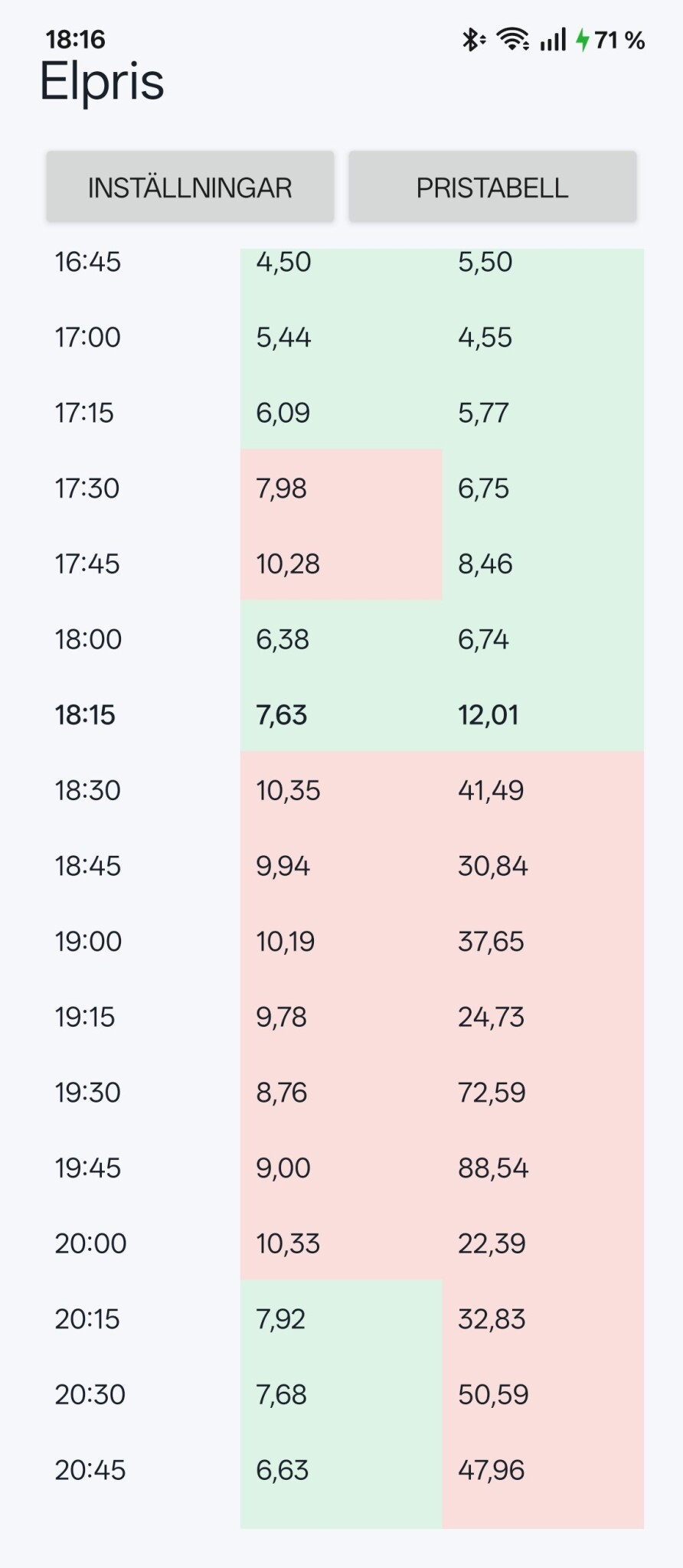Select the 19:30 time row label
683x1568 pixels.
[87, 1093]
